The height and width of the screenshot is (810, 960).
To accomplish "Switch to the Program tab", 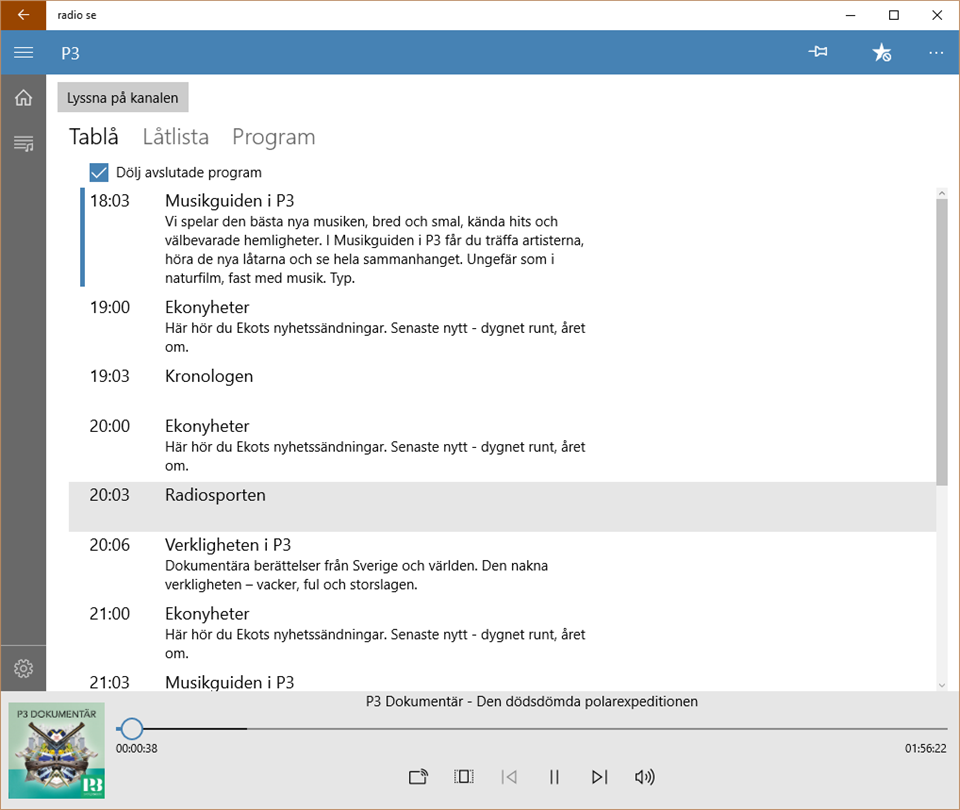I will coord(274,137).
